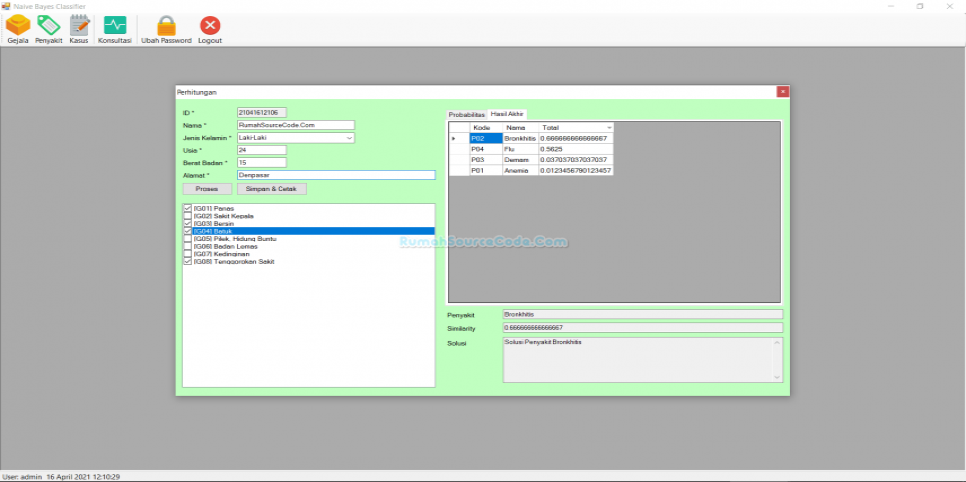Click the Total column sort arrow
The width and height of the screenshot is (966, 482).
click(x=608, y=128)
